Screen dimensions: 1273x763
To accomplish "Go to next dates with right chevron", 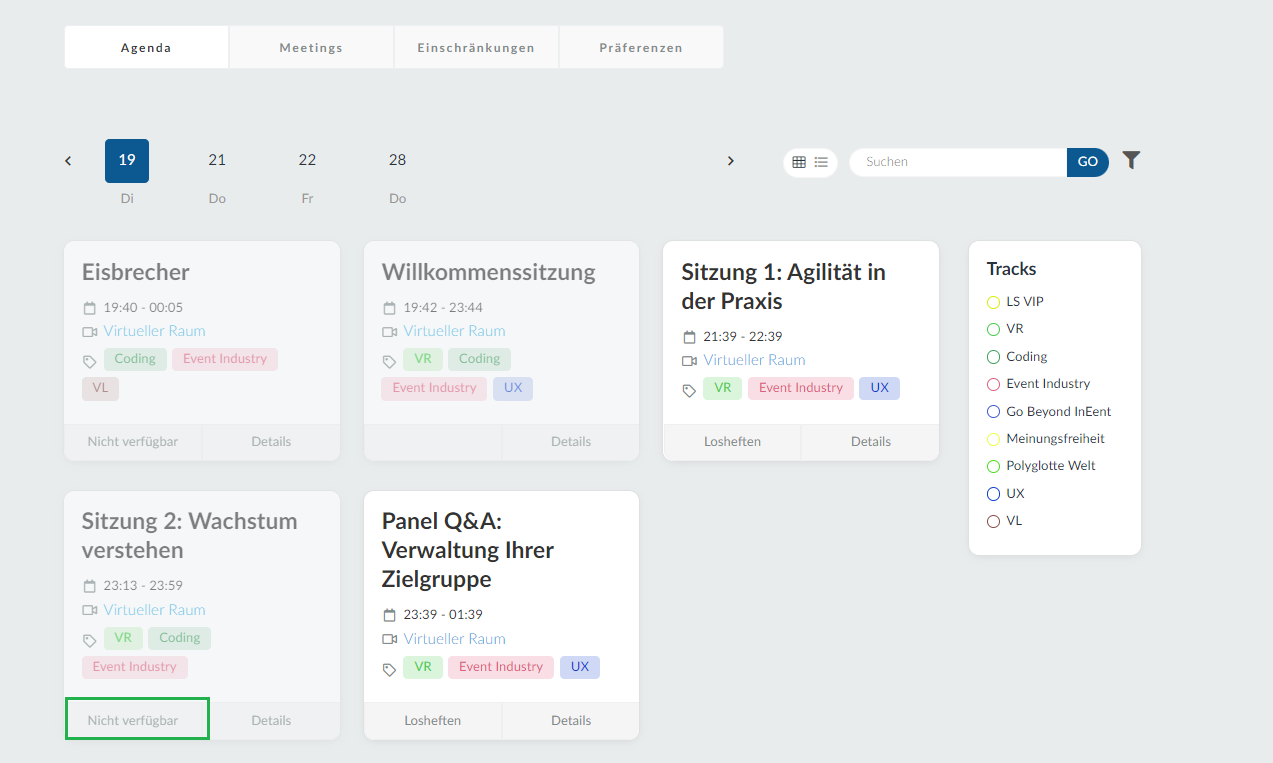I will [730, 161].
